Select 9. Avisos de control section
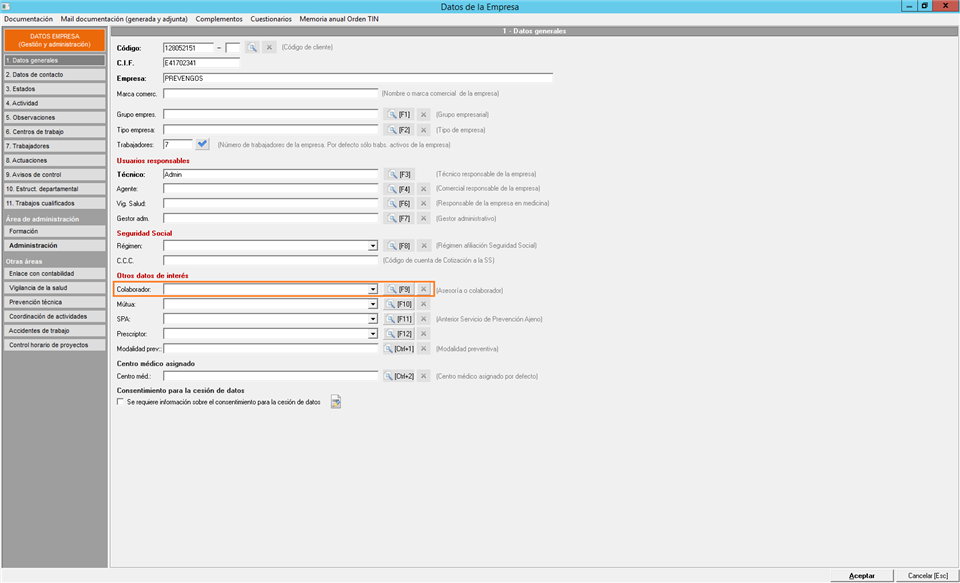Image resolution: width=960 pixels, height=583 pixels. point(54,175)
